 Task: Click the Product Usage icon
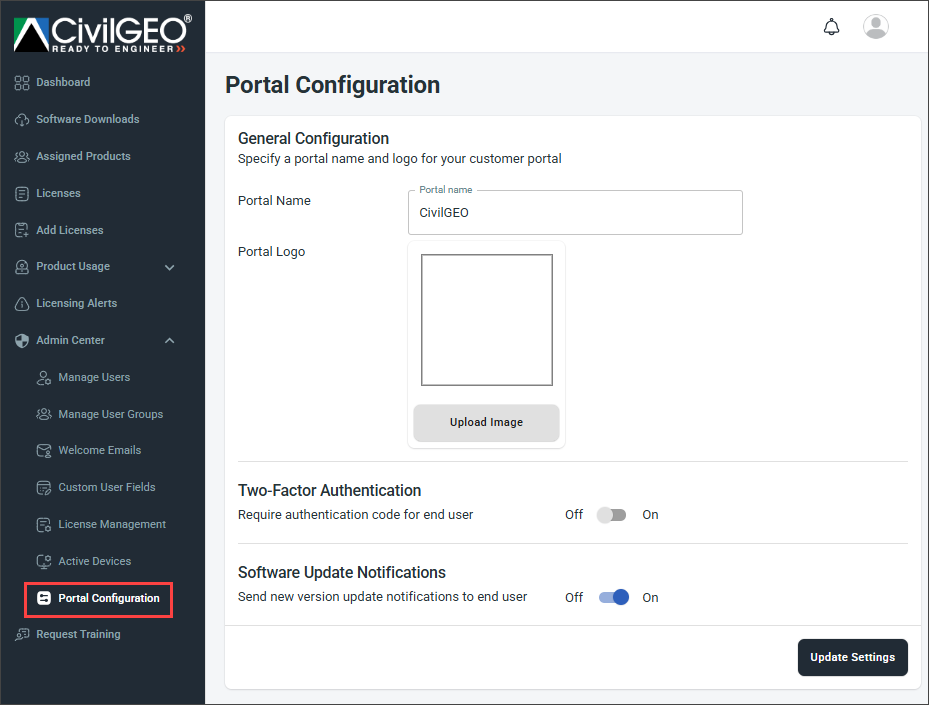coord(22,267)
